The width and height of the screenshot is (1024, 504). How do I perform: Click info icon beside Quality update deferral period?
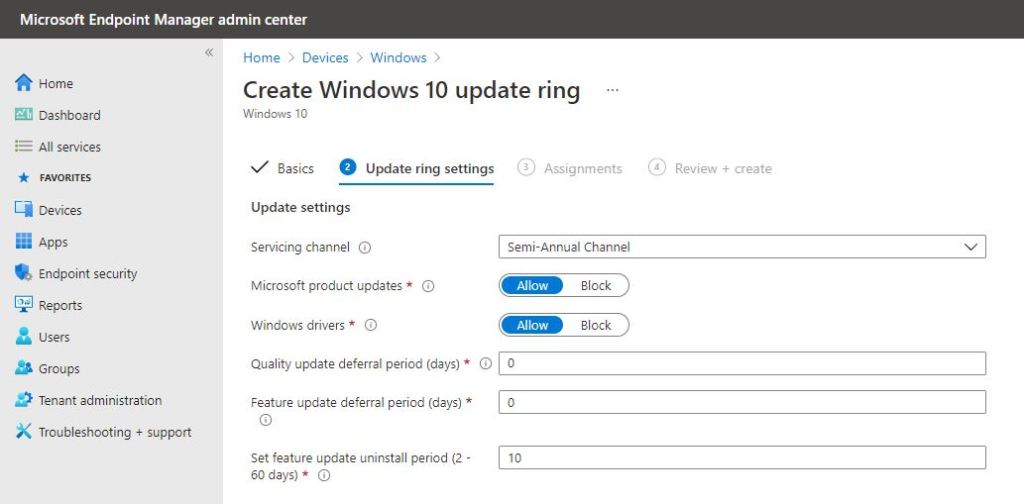click(485, 364)
